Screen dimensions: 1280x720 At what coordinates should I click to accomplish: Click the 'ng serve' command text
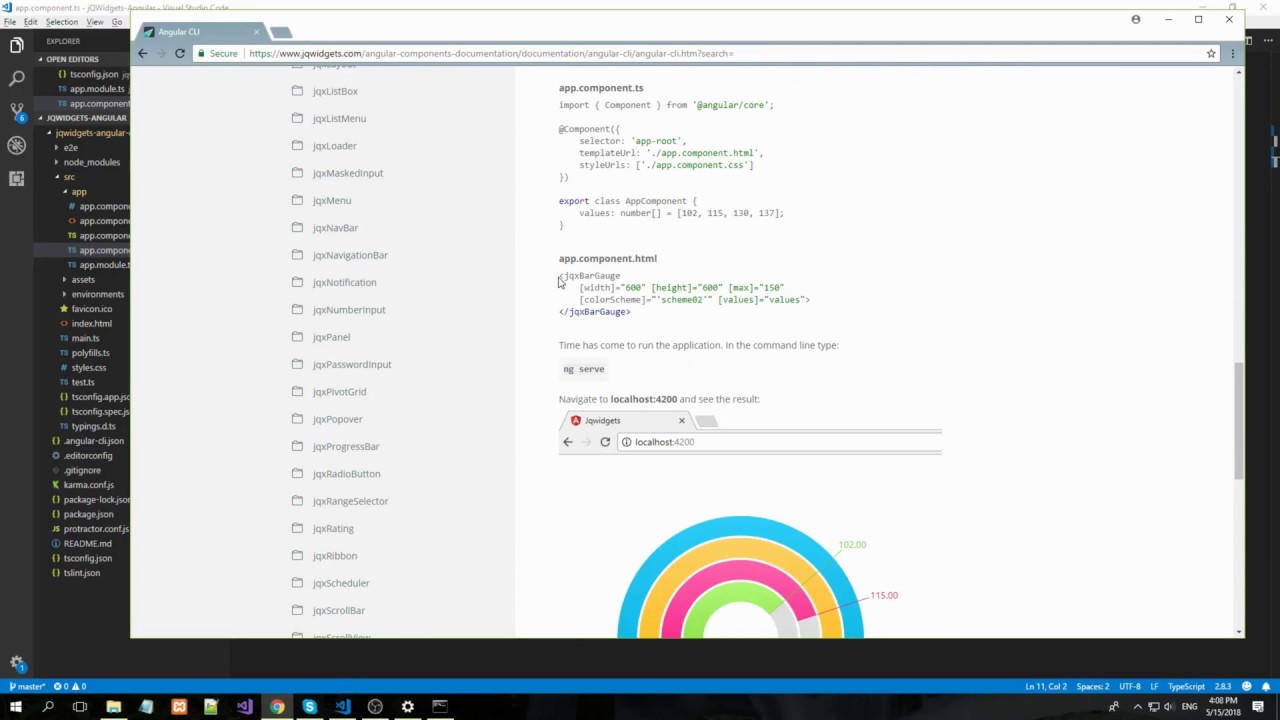[583, 369]
